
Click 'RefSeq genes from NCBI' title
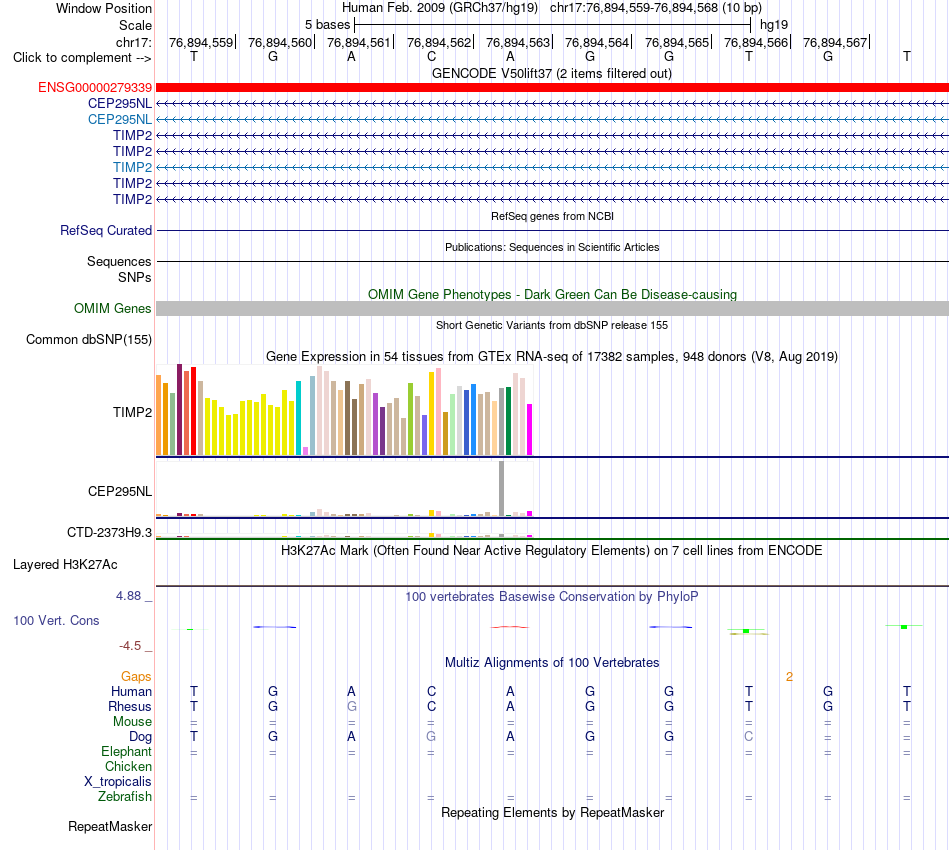coord(552,216)
